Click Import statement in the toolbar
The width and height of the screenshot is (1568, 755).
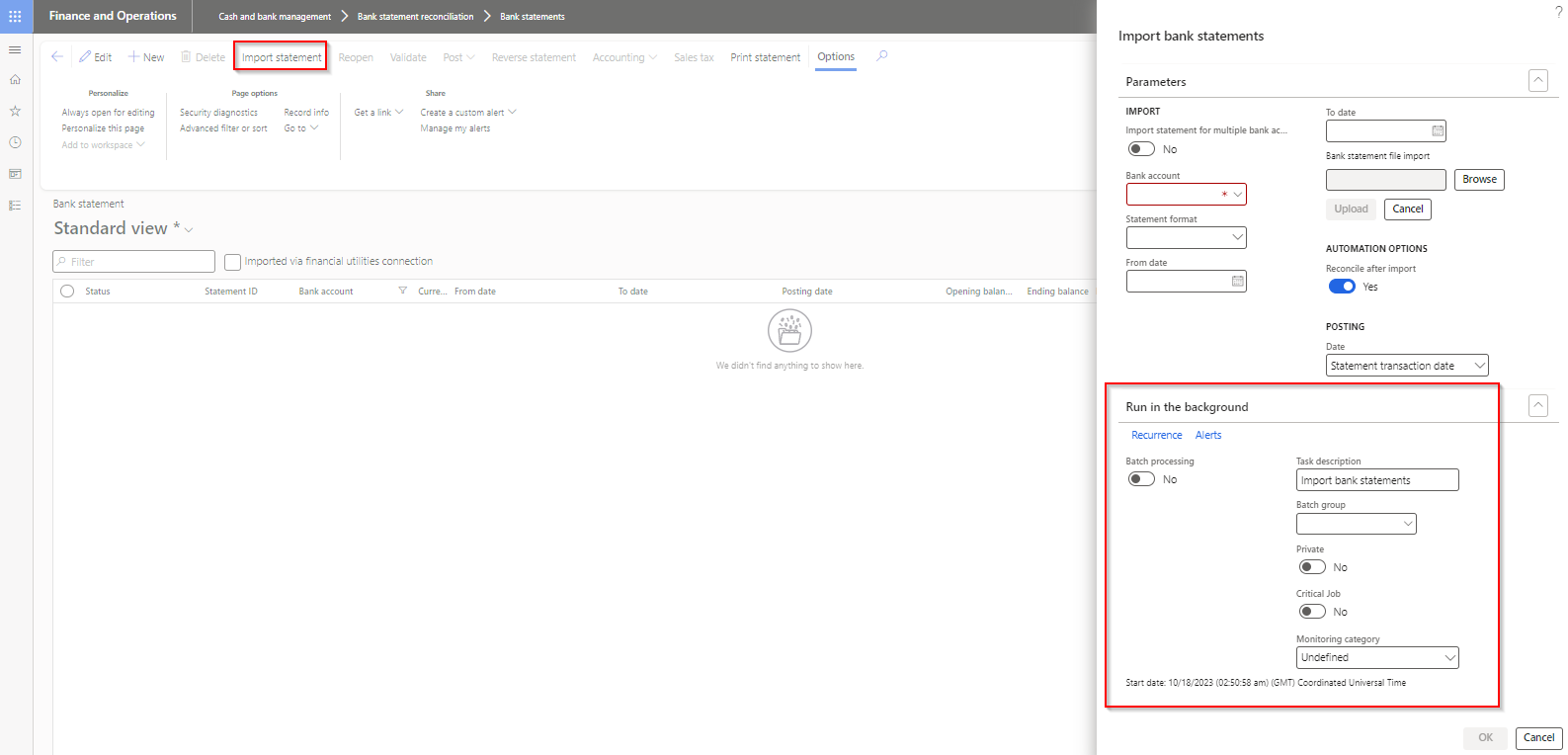point(282,57)
